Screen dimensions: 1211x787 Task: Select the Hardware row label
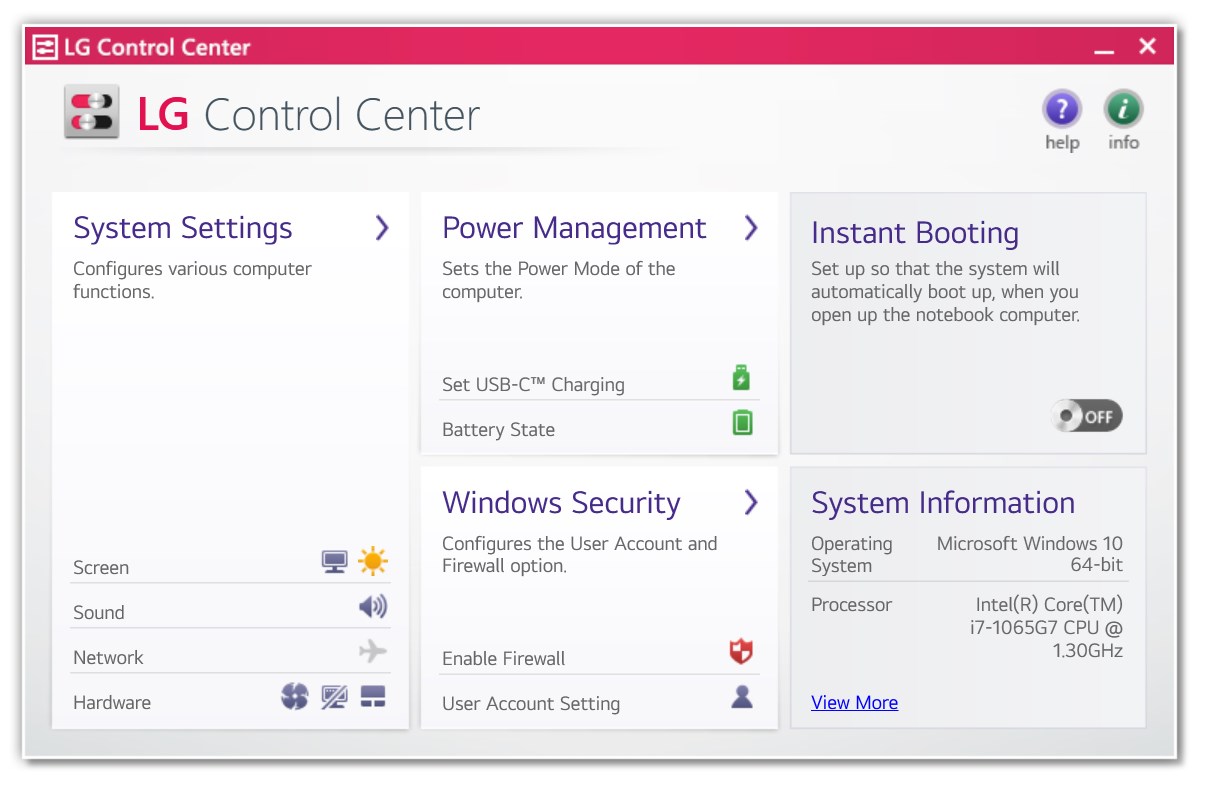[111, 702]
